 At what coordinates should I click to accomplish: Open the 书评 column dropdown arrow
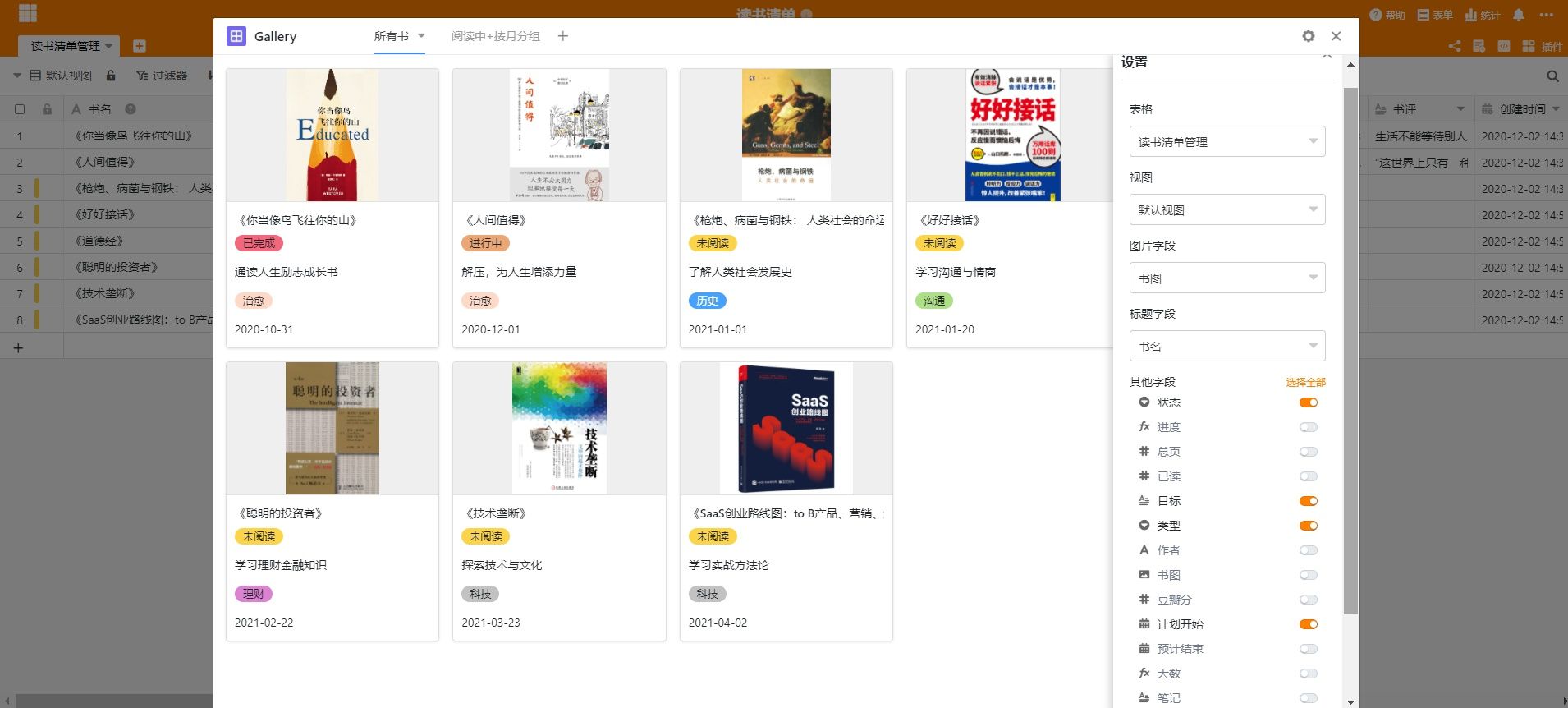[1460, 109]
